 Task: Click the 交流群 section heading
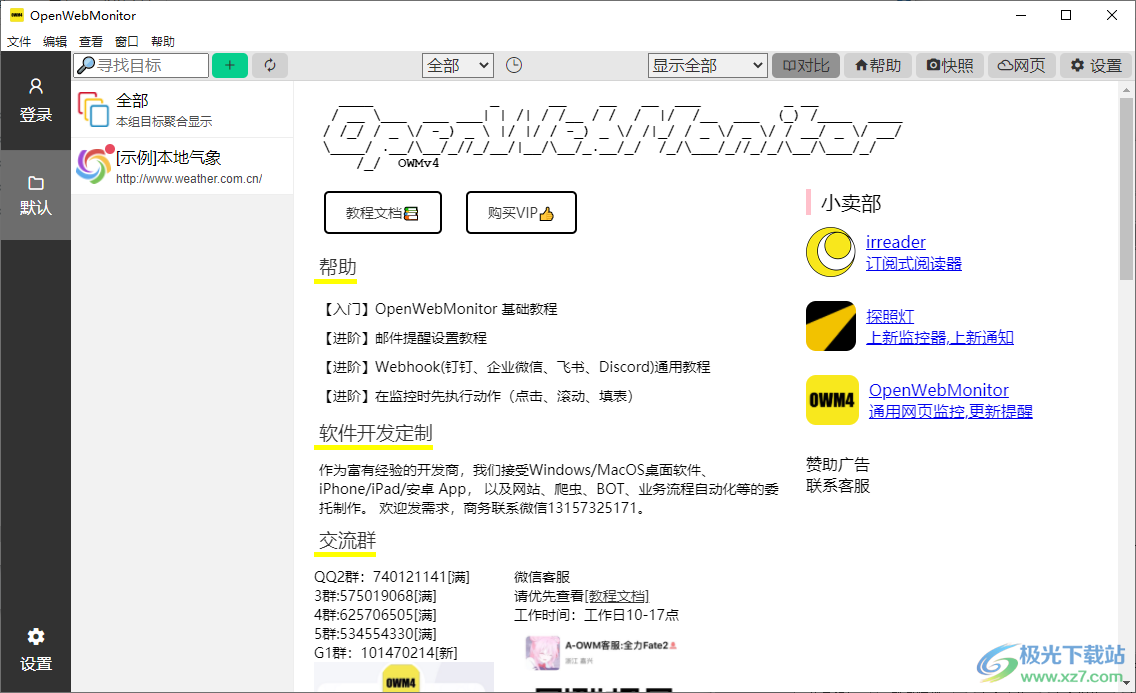[x=347, y=540]
